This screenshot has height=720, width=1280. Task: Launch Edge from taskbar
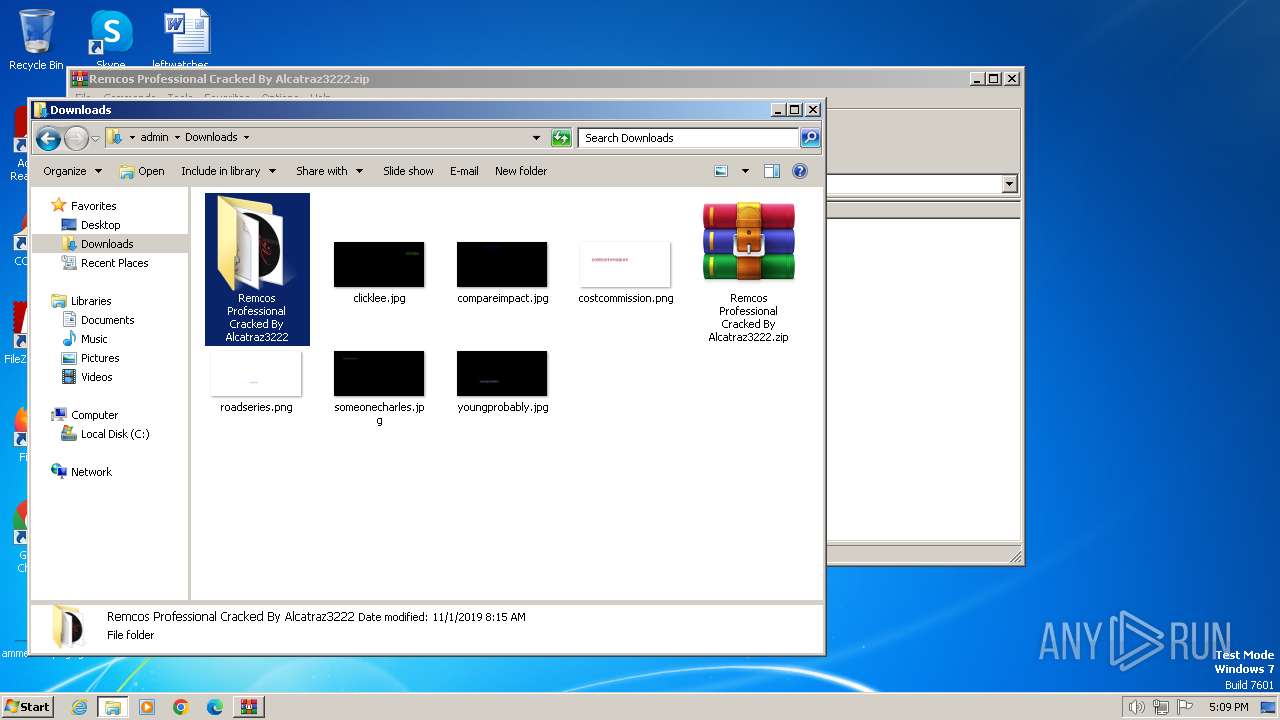click(215, 707)
